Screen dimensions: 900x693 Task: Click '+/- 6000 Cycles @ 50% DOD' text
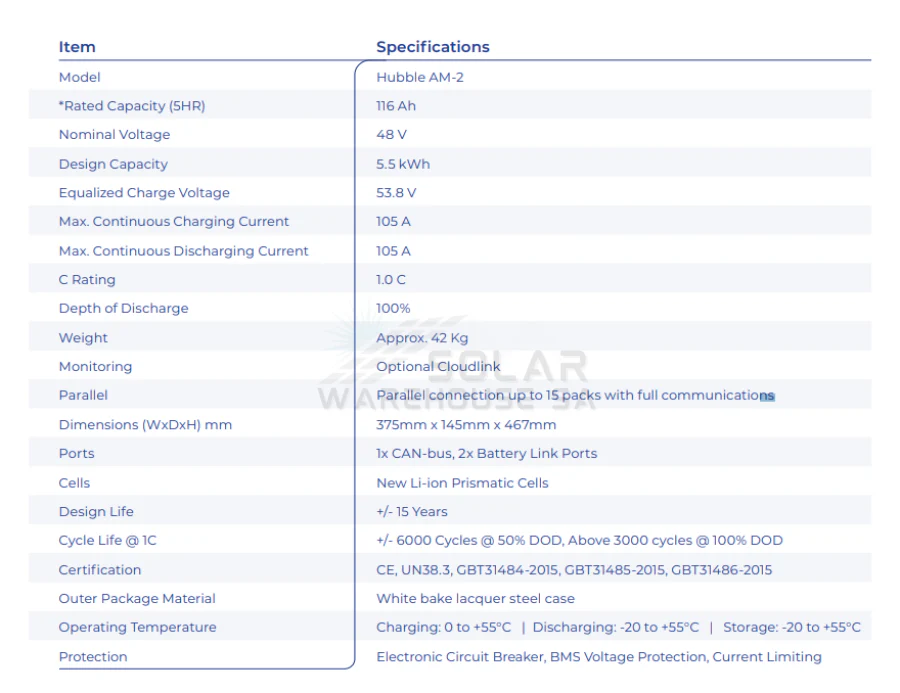click(x=469, y=540)
